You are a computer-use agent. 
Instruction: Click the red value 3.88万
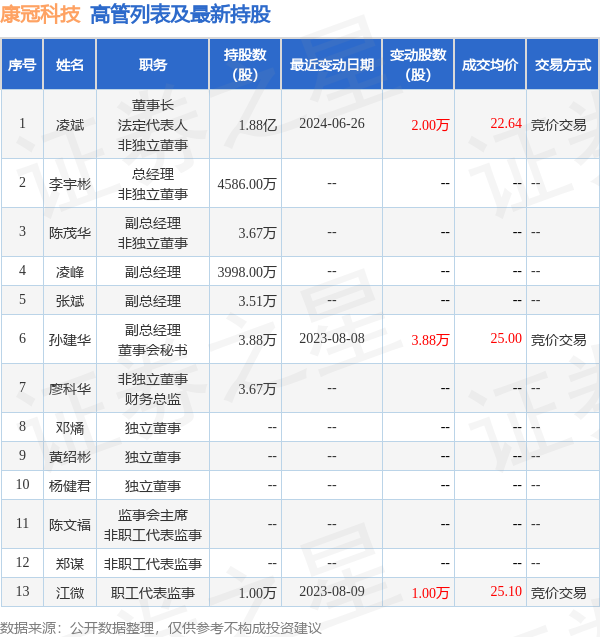point(430,340)
